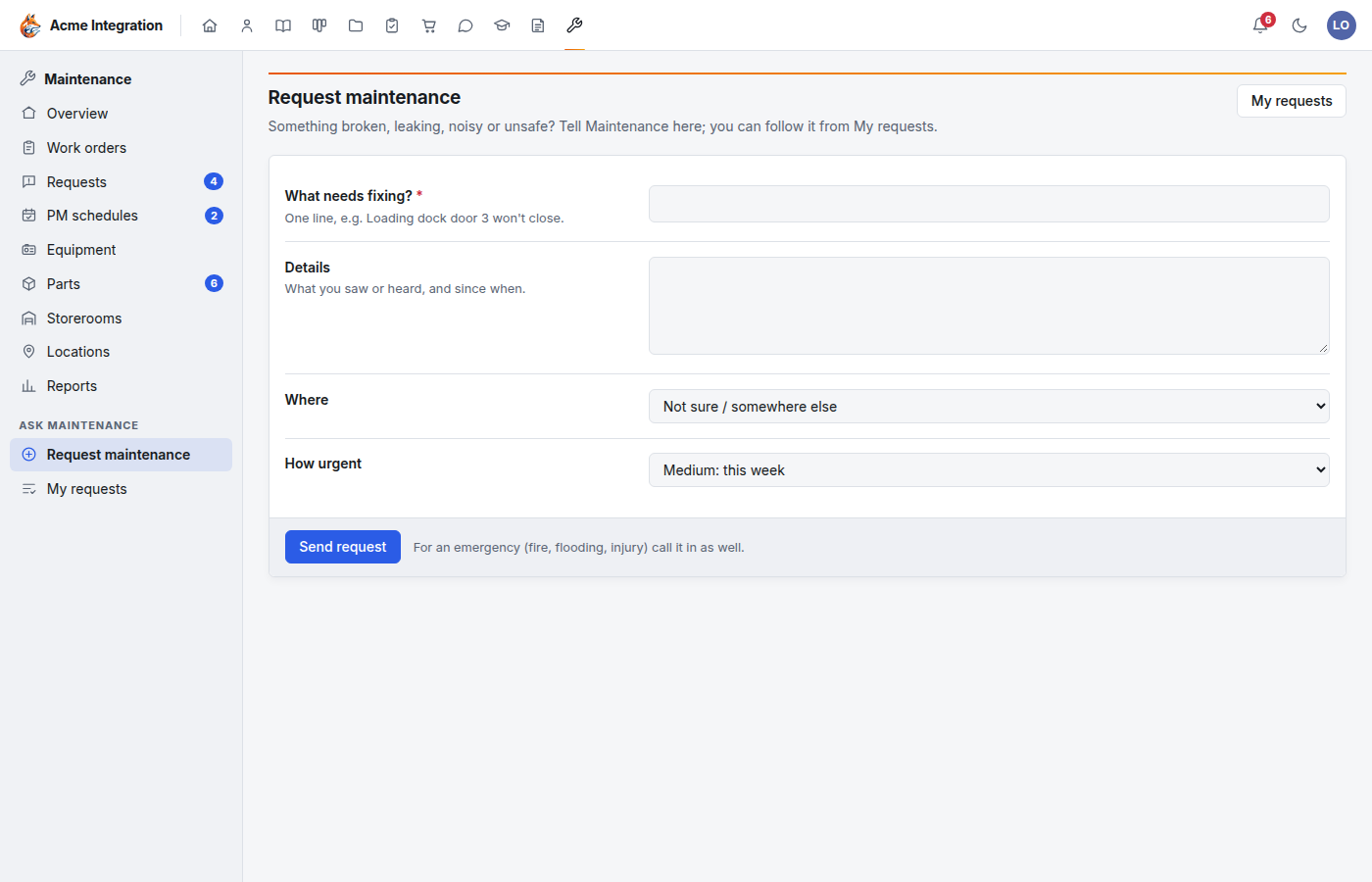1372x882 pixels.
Task: Open the chat bubble icon in top navigation
Action: pyautogui.click(x=465, y=25)
